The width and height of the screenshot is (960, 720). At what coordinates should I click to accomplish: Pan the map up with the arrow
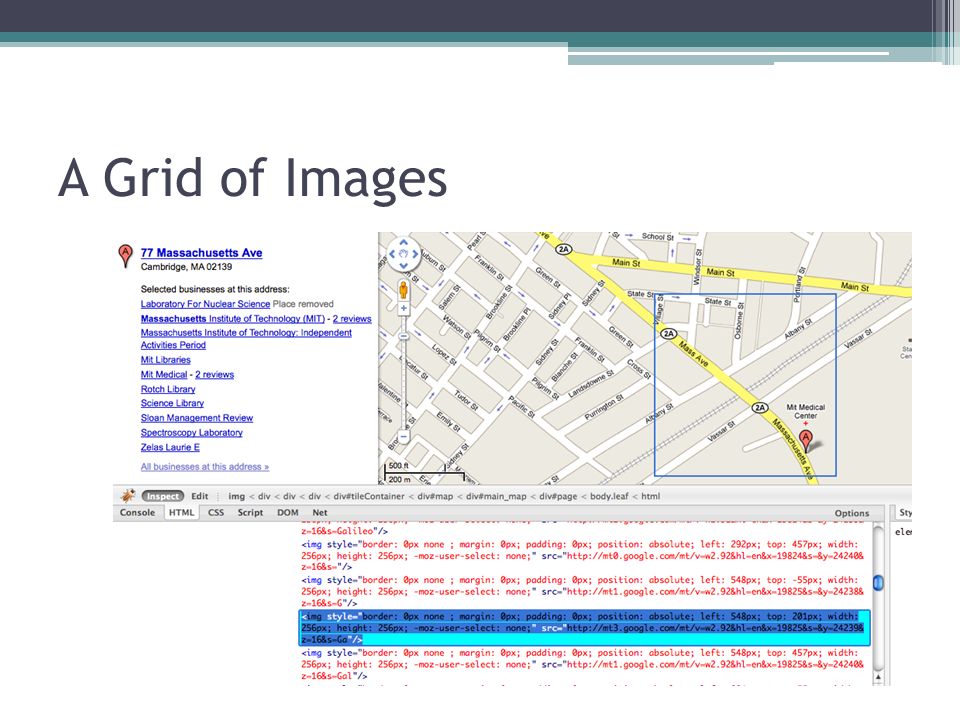[x=403, y=242]
